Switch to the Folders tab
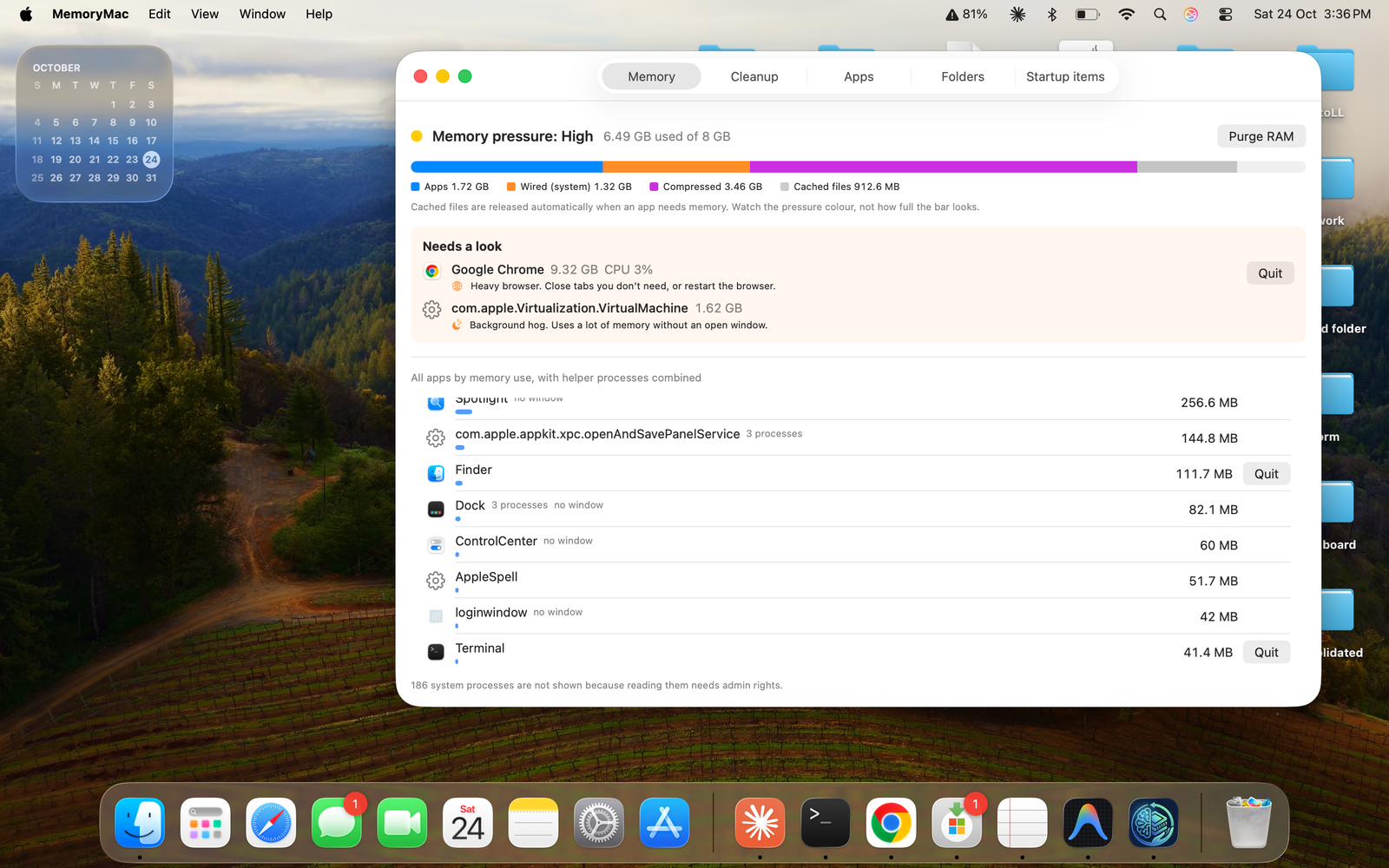This screenshot has height=868, width=1389. point(963,76)
